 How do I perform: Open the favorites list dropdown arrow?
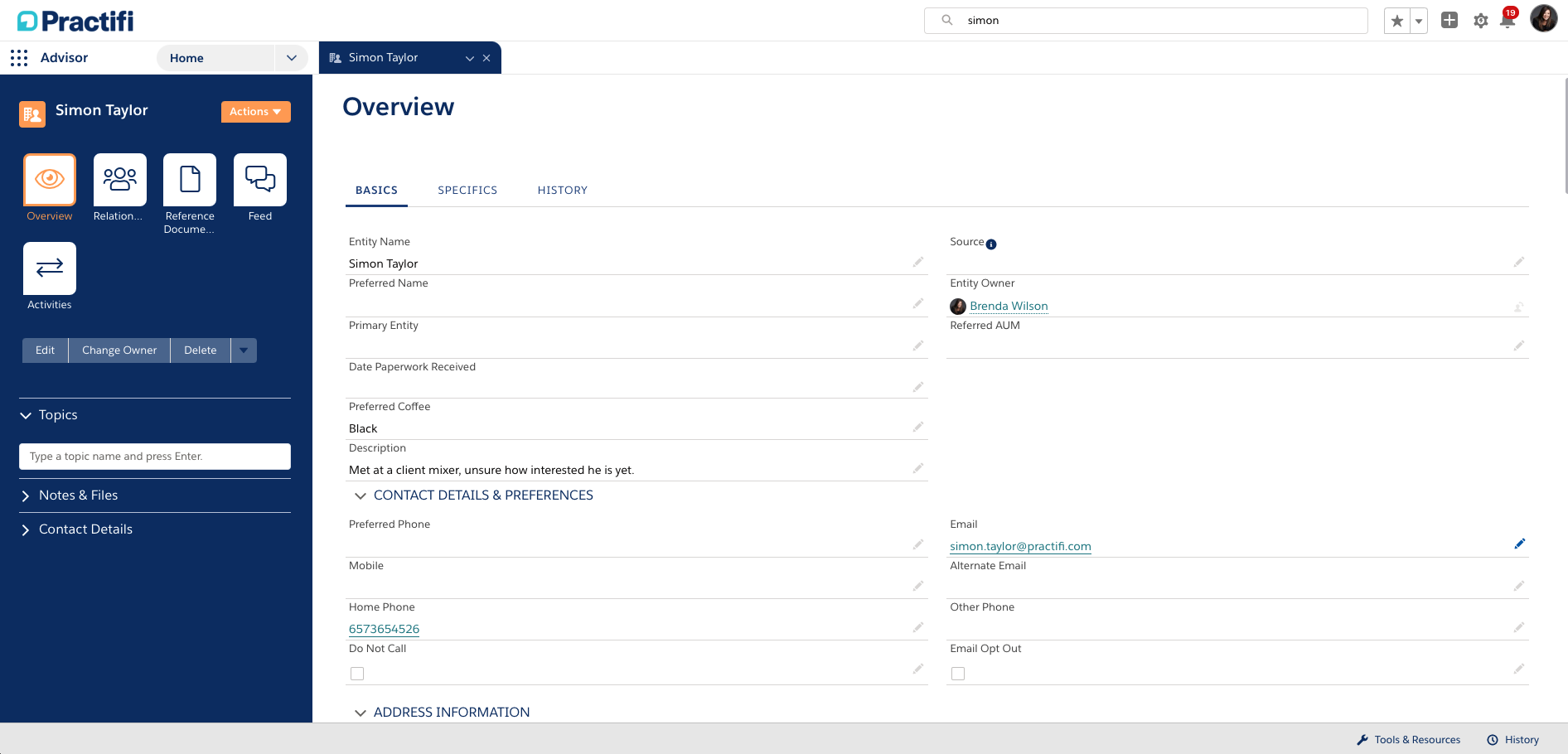1419,21
